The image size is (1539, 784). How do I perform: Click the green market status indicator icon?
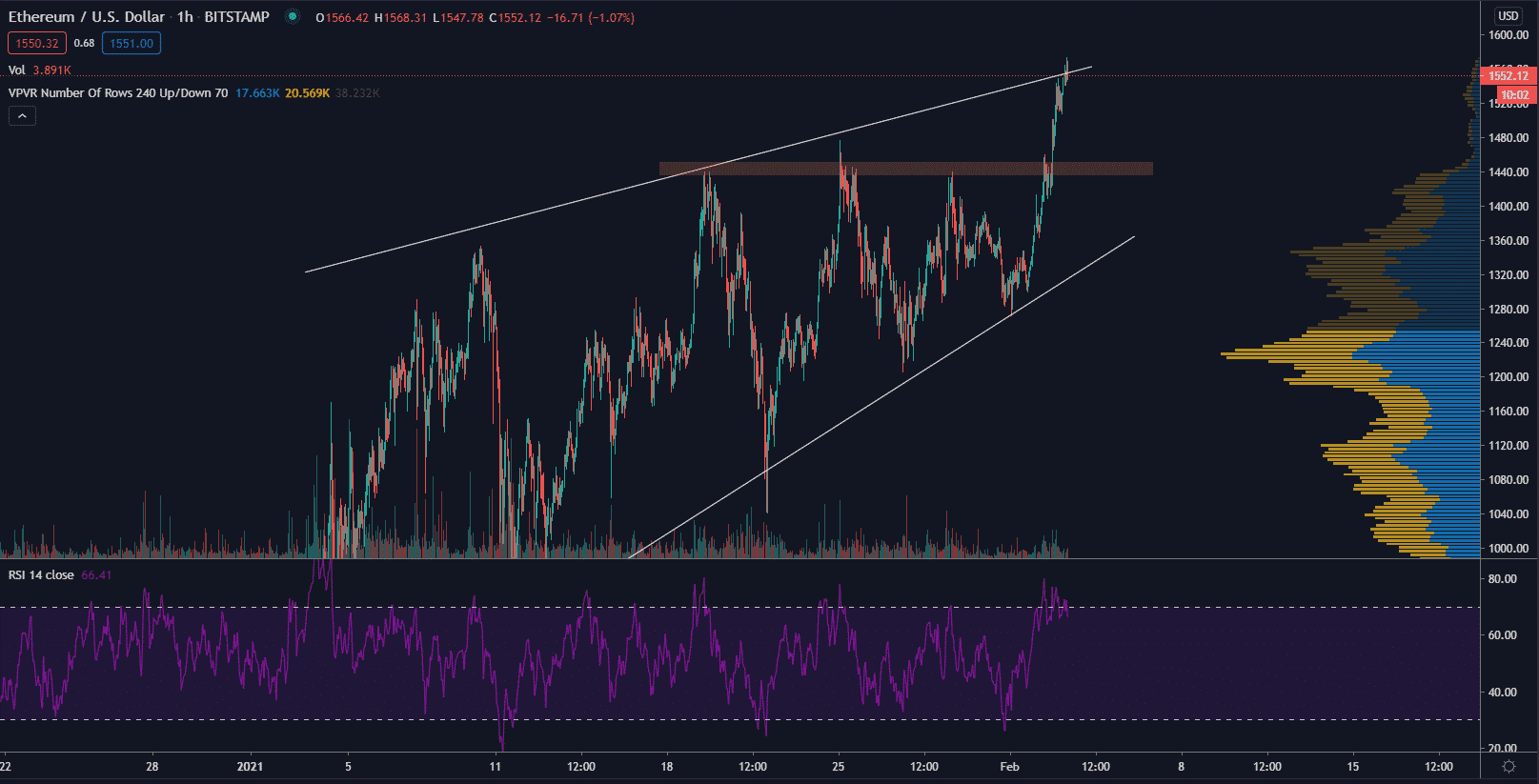coord(293,16)
